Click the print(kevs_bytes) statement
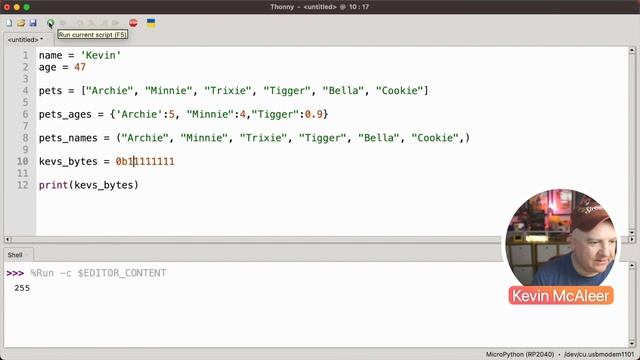Screen dimensions: 640x360 [x=89, y=185]
